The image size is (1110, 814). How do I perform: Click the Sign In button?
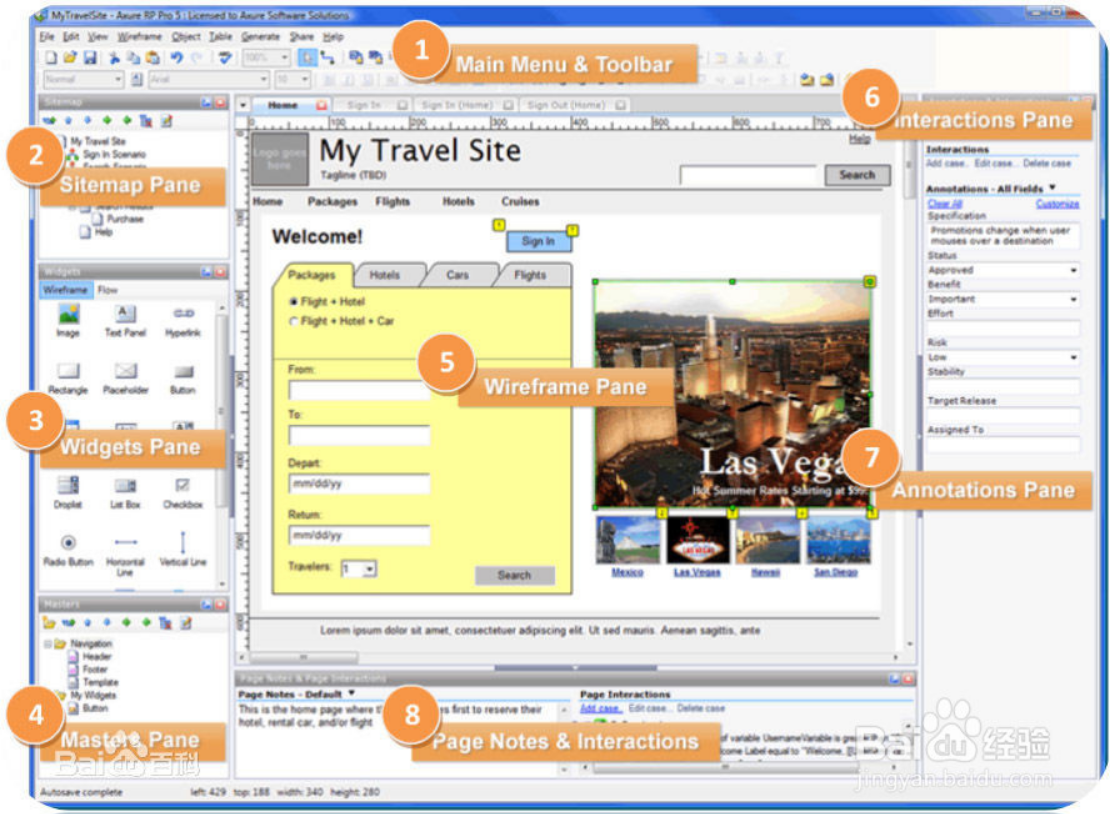pos(539,241)
